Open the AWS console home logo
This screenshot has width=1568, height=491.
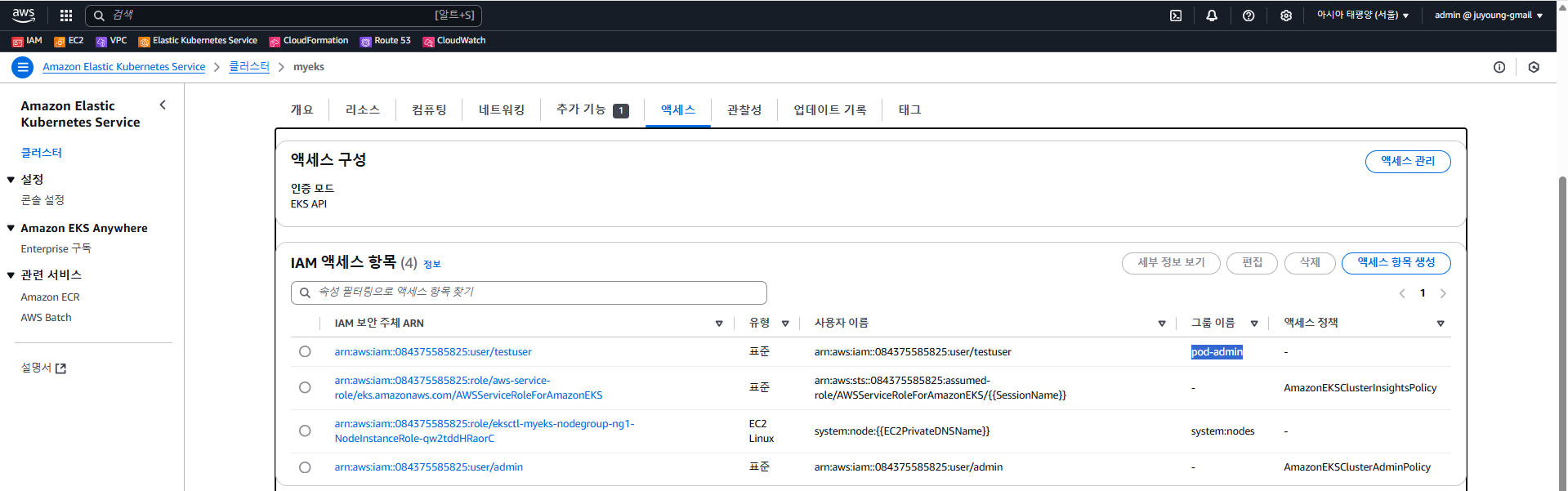tap(24, 15)
